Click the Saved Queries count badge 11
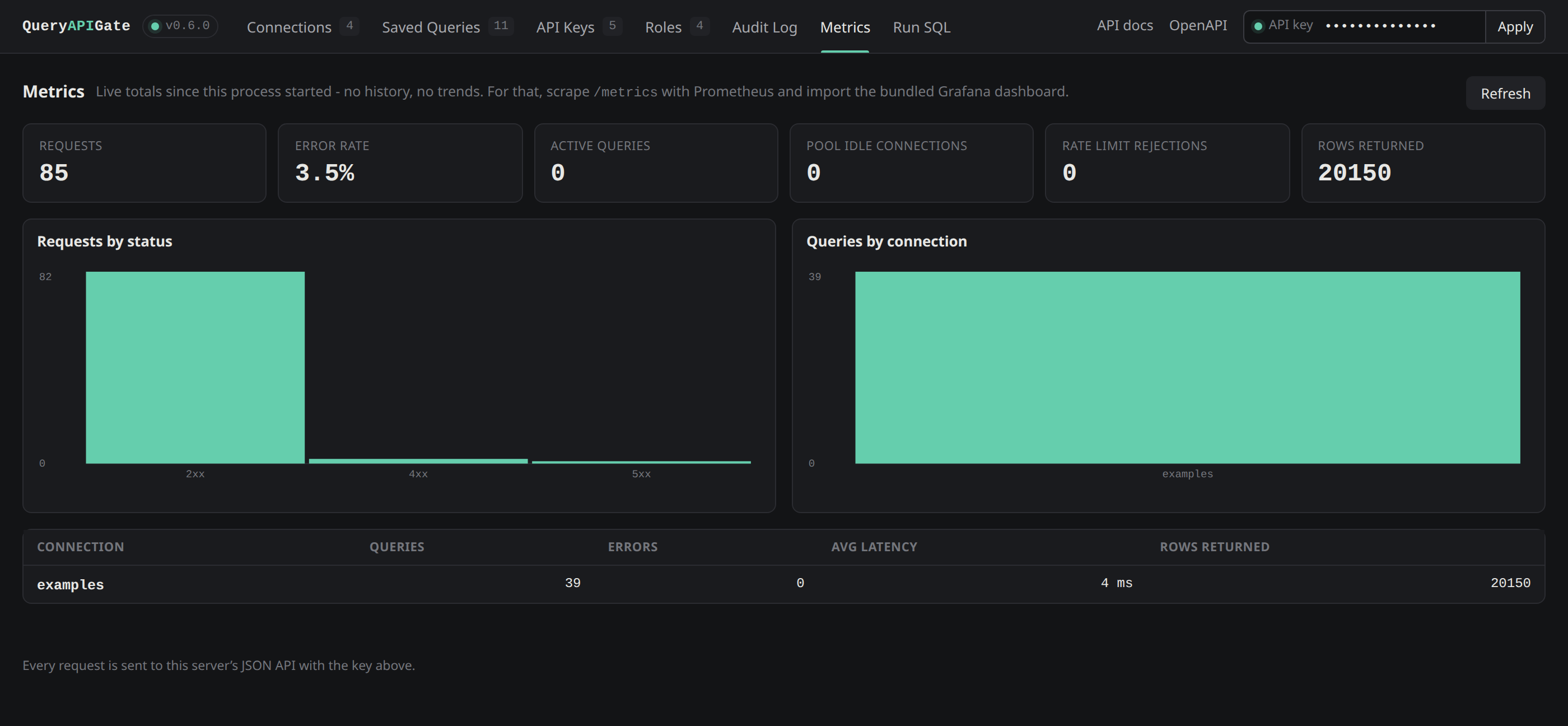Image resolution: width=1568 pixels, height=726 pixels. (x=501, y=26)
